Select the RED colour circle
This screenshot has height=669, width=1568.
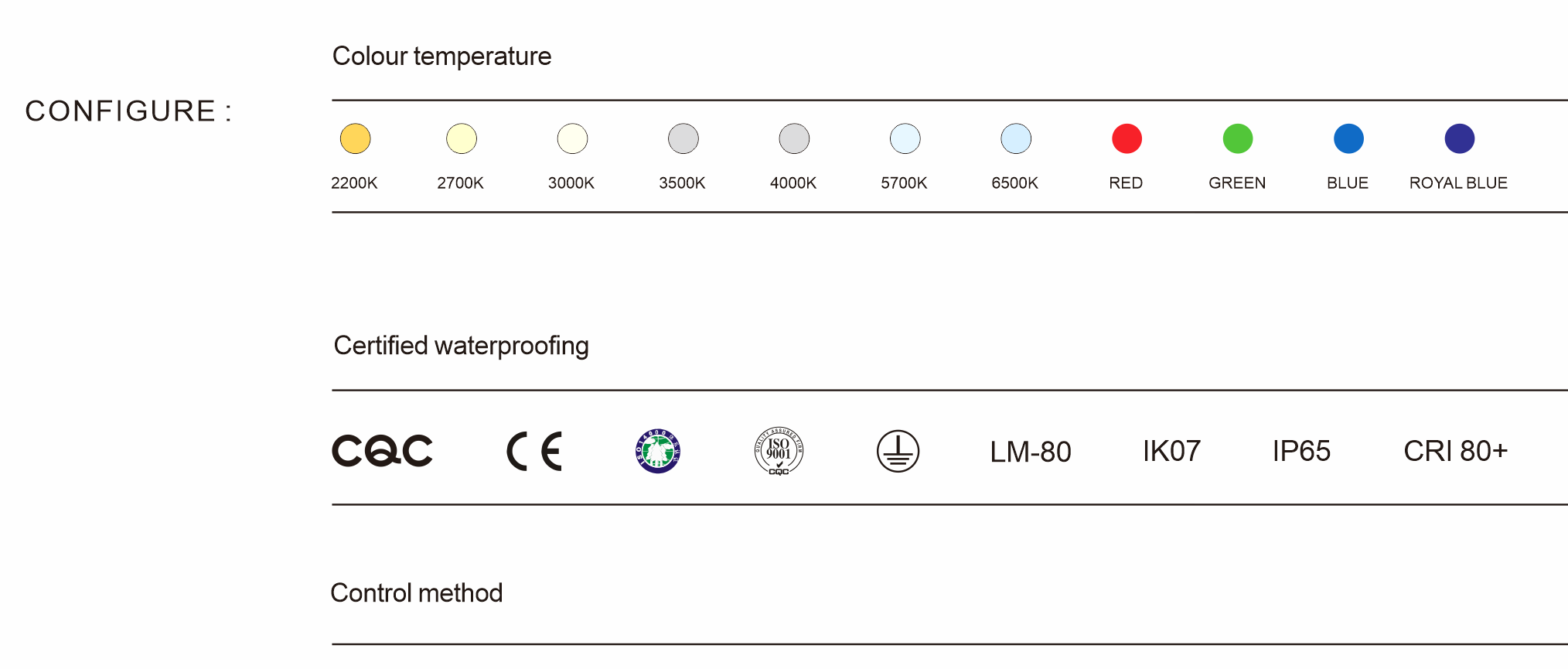[1127, 139]
